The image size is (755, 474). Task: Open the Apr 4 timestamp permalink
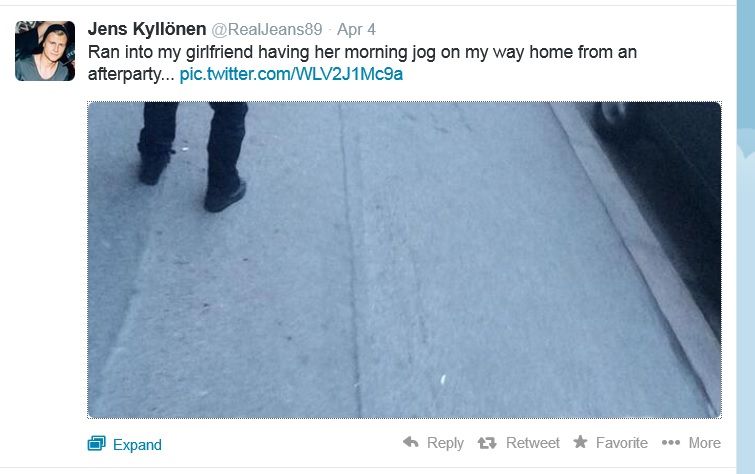[356, 29]
